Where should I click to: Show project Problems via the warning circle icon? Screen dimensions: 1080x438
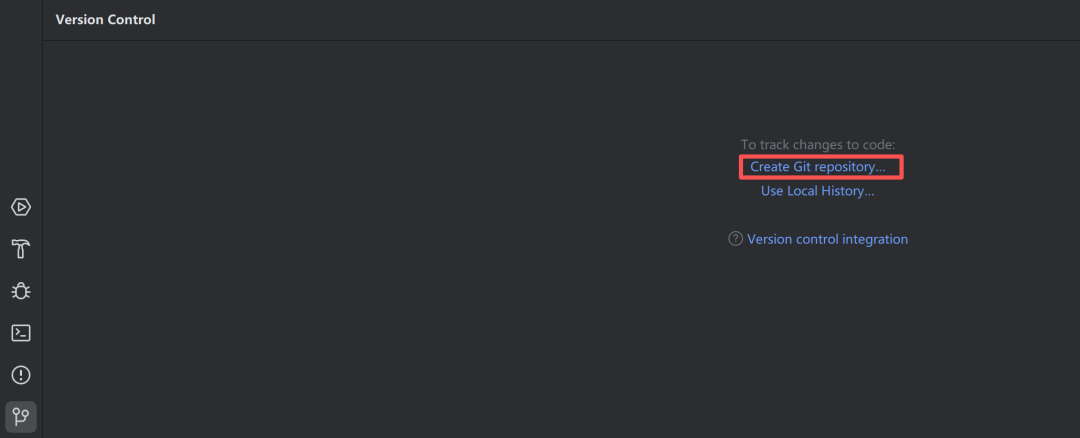21,375
